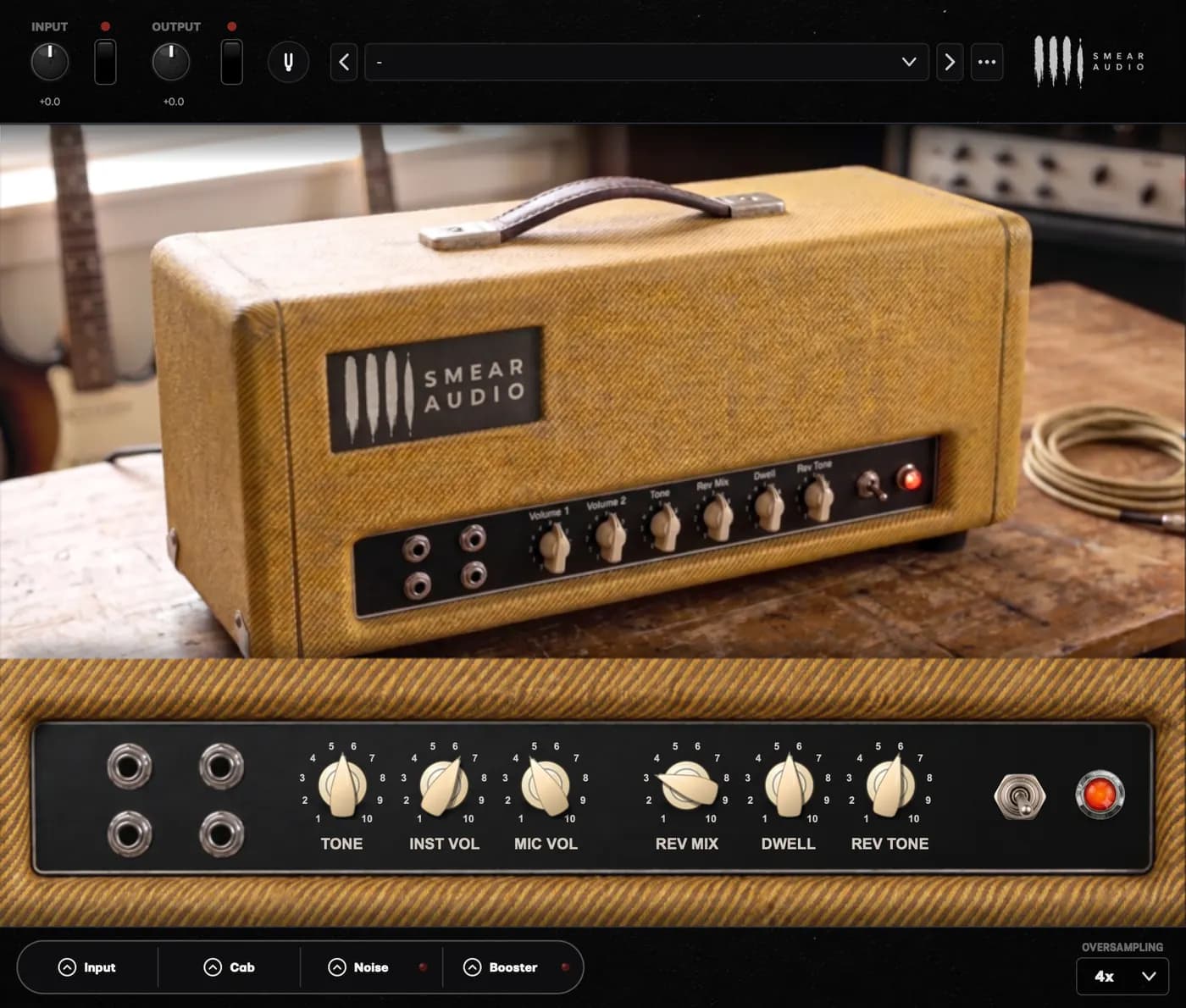This screenshot has height=1008, width=1186.
Task: Click the MIC VOL knob
Action: (x=546, y=786)
